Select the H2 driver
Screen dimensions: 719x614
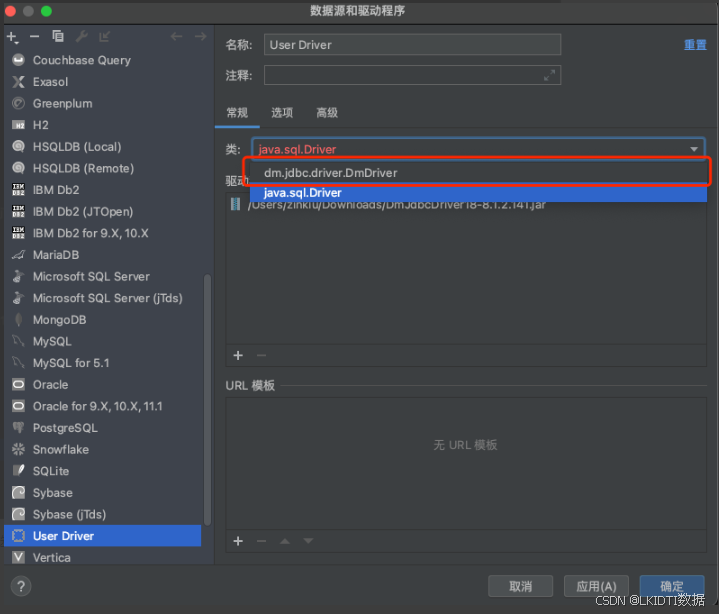click(103, 125)
